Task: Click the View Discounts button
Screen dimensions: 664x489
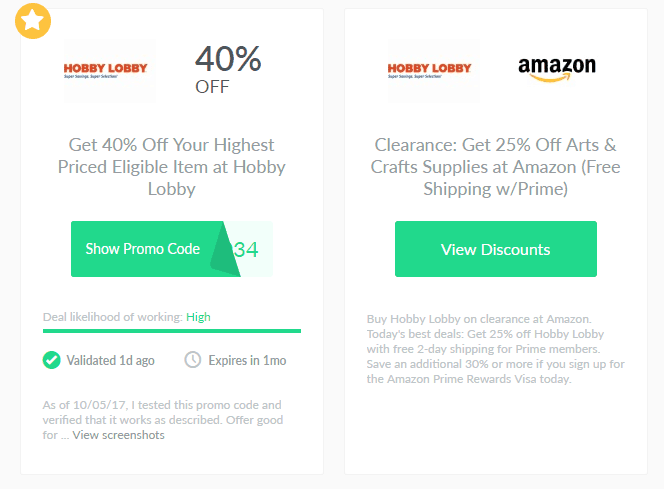Action: pyautogui.click(x=495, y=249)
